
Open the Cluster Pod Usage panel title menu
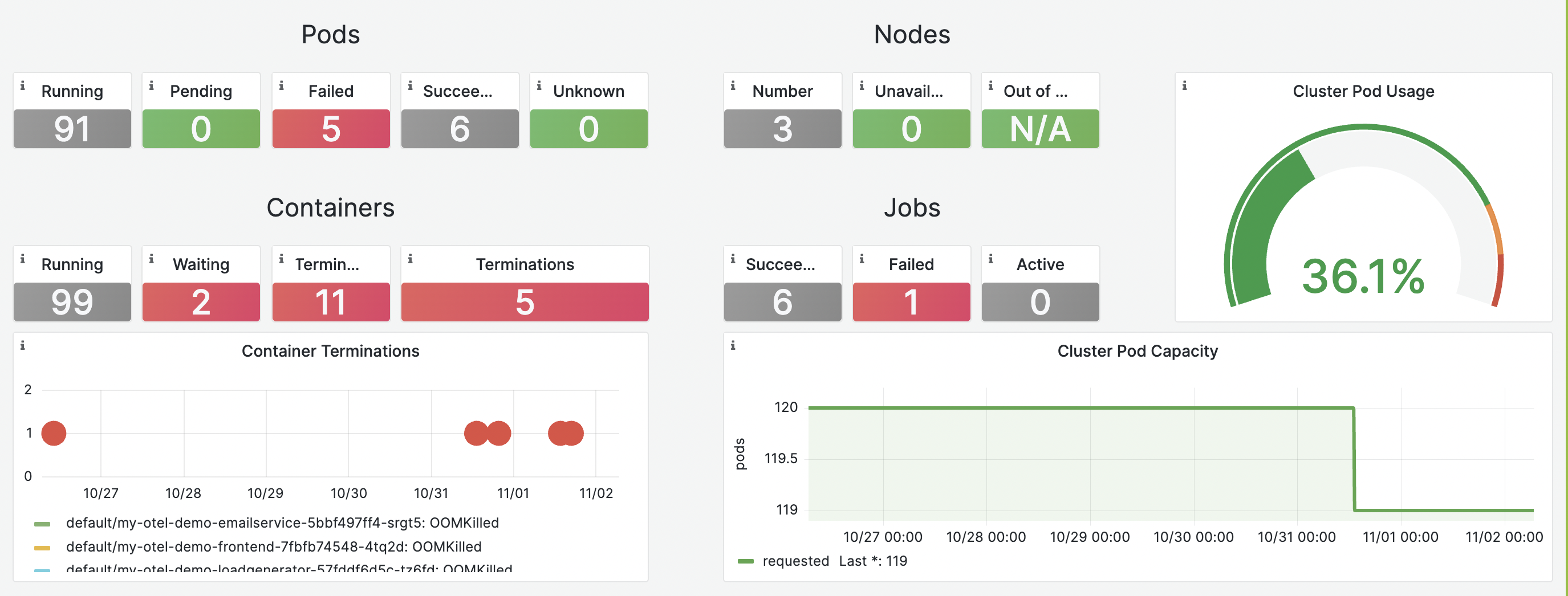click(x=1363, y=91)
